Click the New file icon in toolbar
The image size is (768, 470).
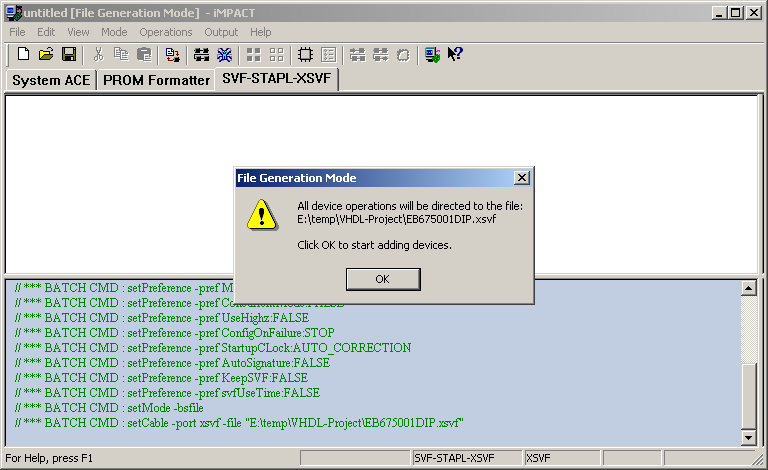(x=22, y=54)
